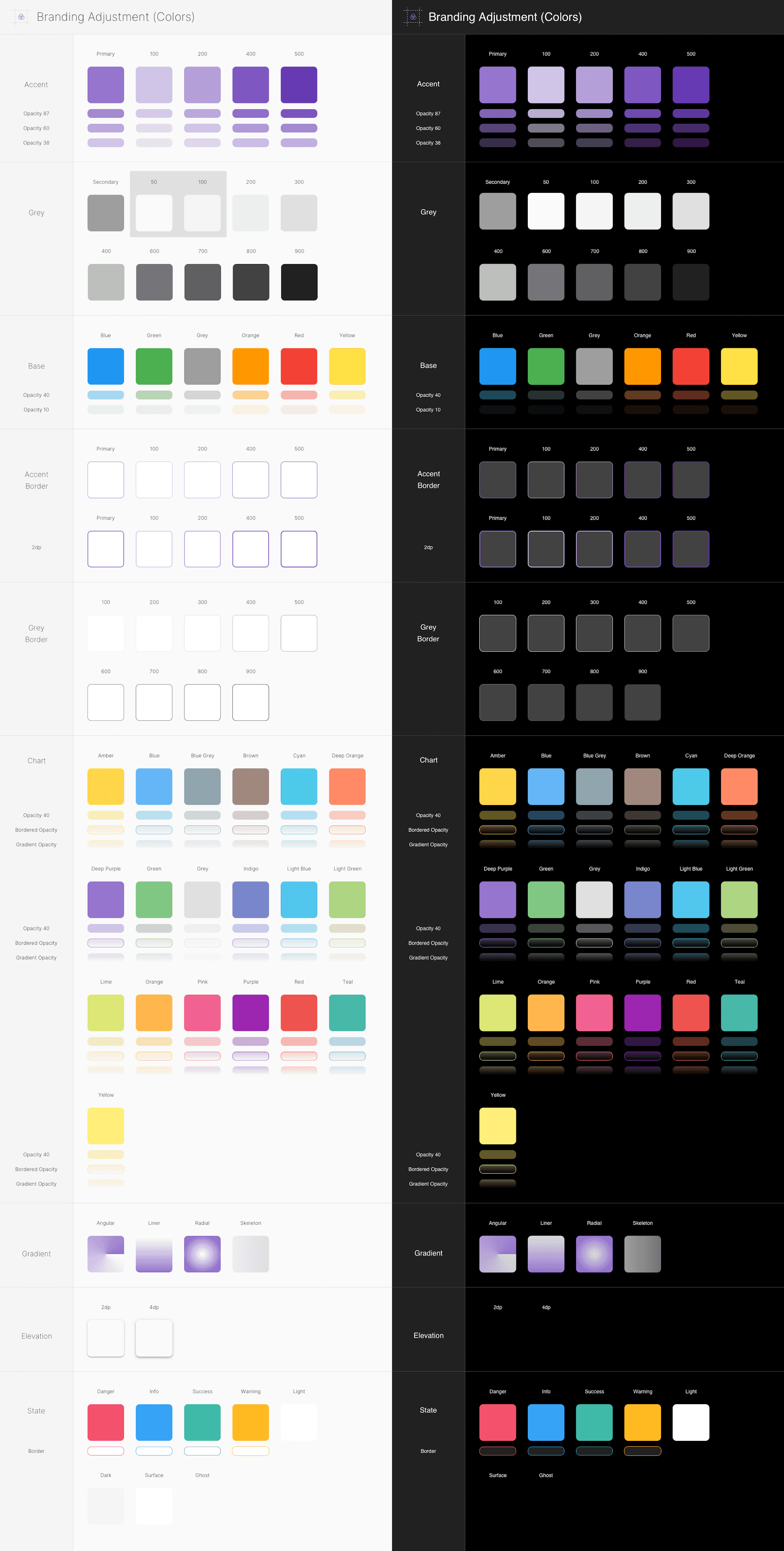Screen dimensions: 784x1551
Task: Pick the highlighted Grey 50 swatch in light panel
Action: (x=154, y=212)
